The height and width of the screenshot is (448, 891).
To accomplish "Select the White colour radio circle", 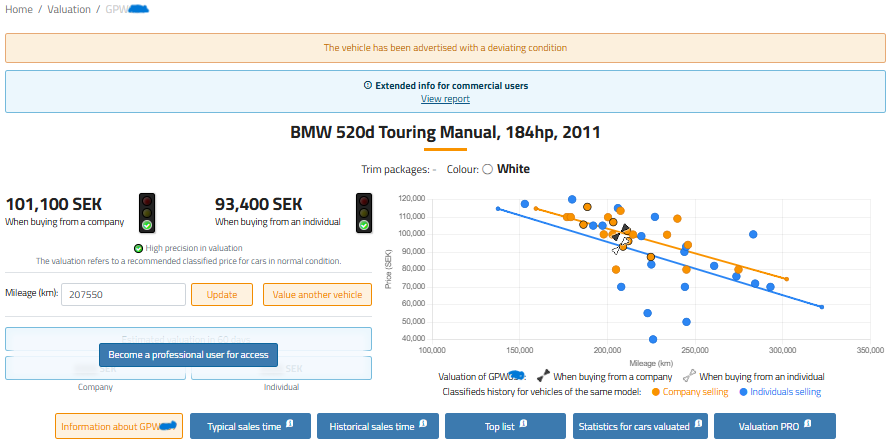I will tap(487, 169).
